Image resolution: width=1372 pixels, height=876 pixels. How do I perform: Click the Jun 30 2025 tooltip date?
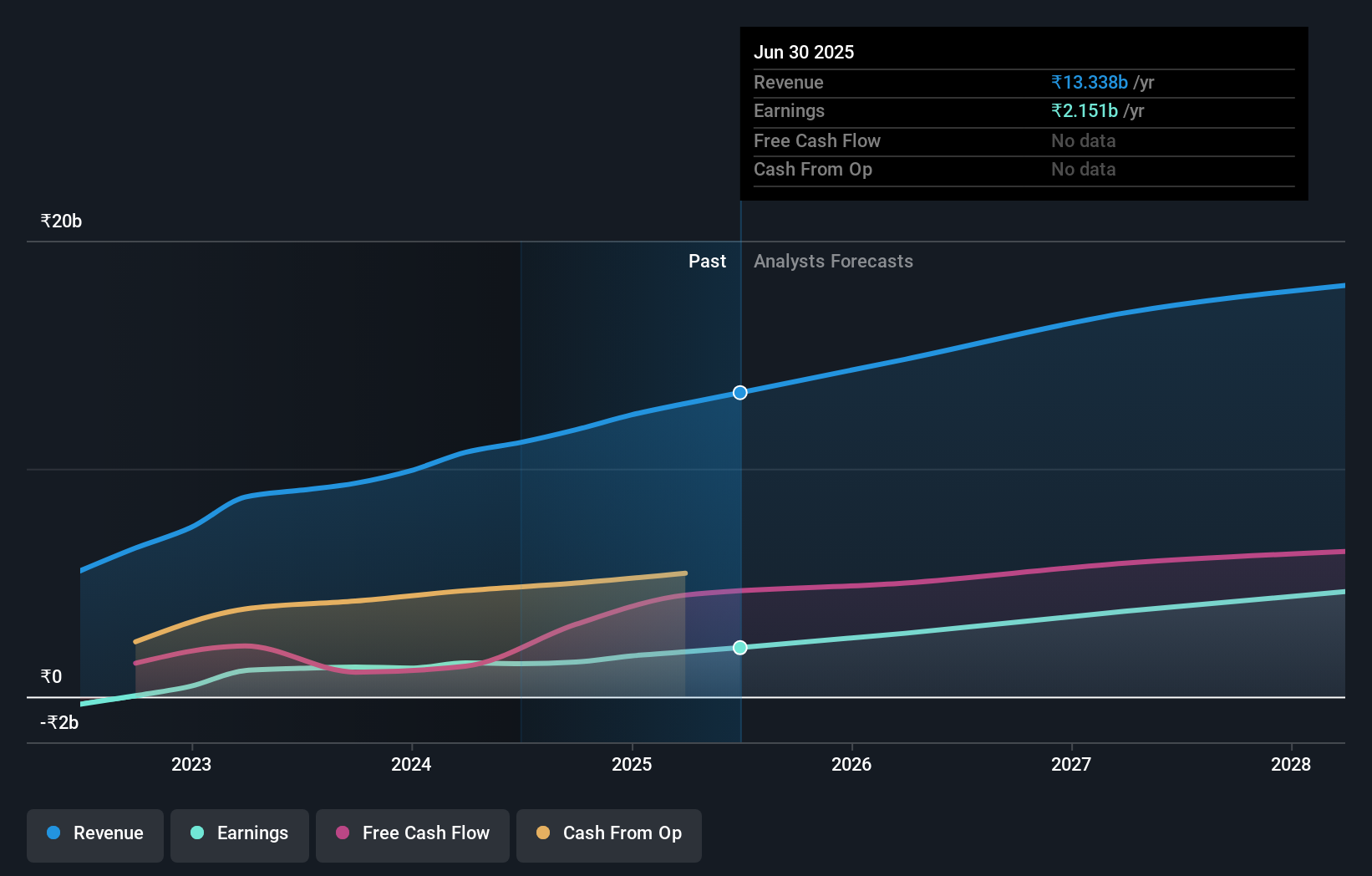(804, 52)
